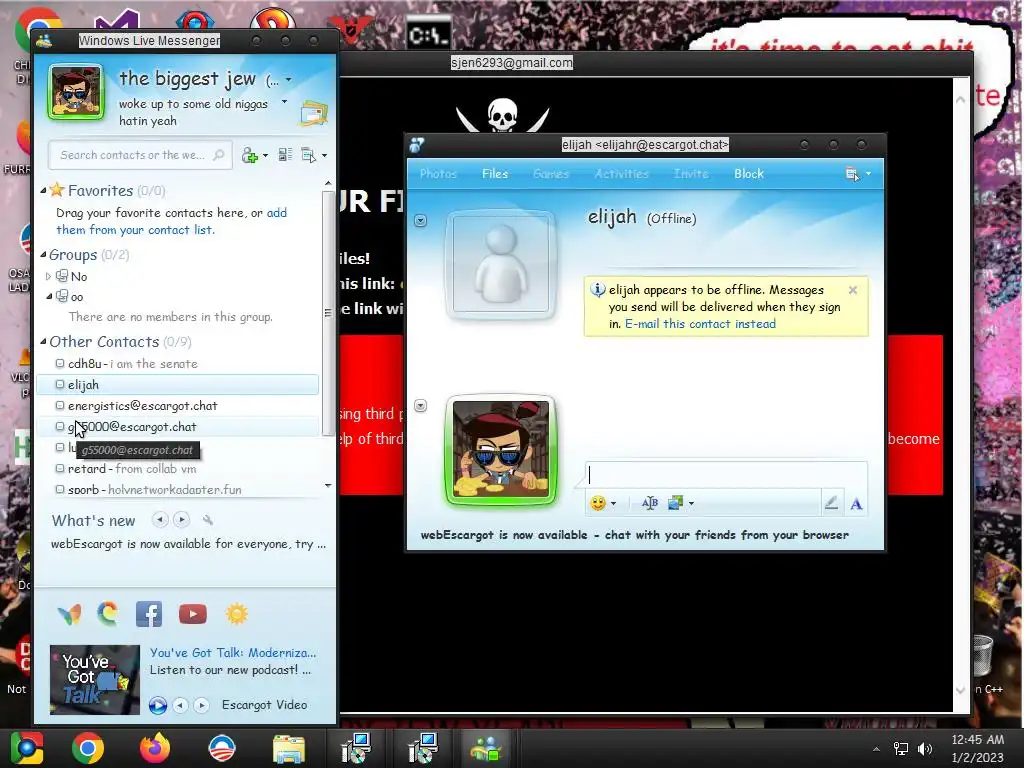Image resolution: width=1024 pixels, height=768 pixels.
Task: Open the Games menu in chat window
Action: [x=551, y=174]
